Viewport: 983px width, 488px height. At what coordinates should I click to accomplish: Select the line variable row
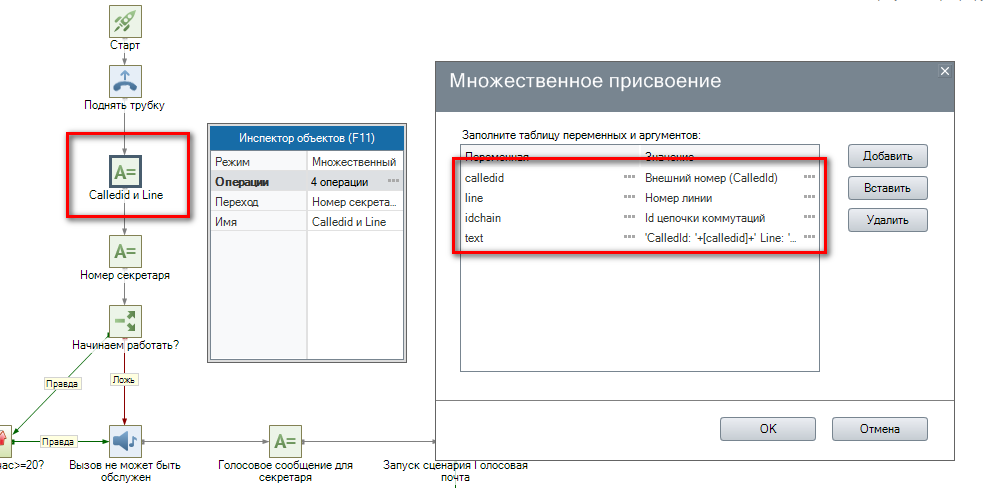point(540,198)
